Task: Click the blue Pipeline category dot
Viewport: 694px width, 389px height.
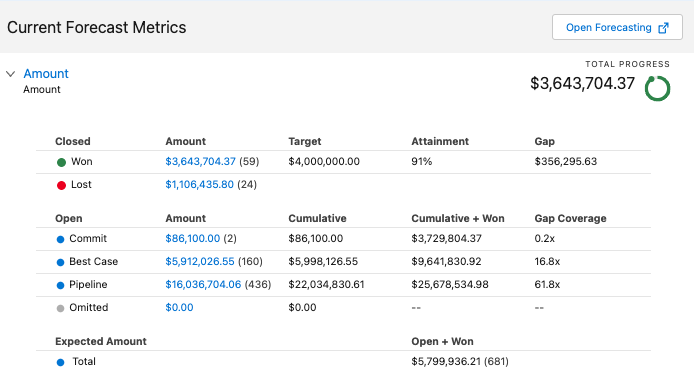Action: pos(61,285)
